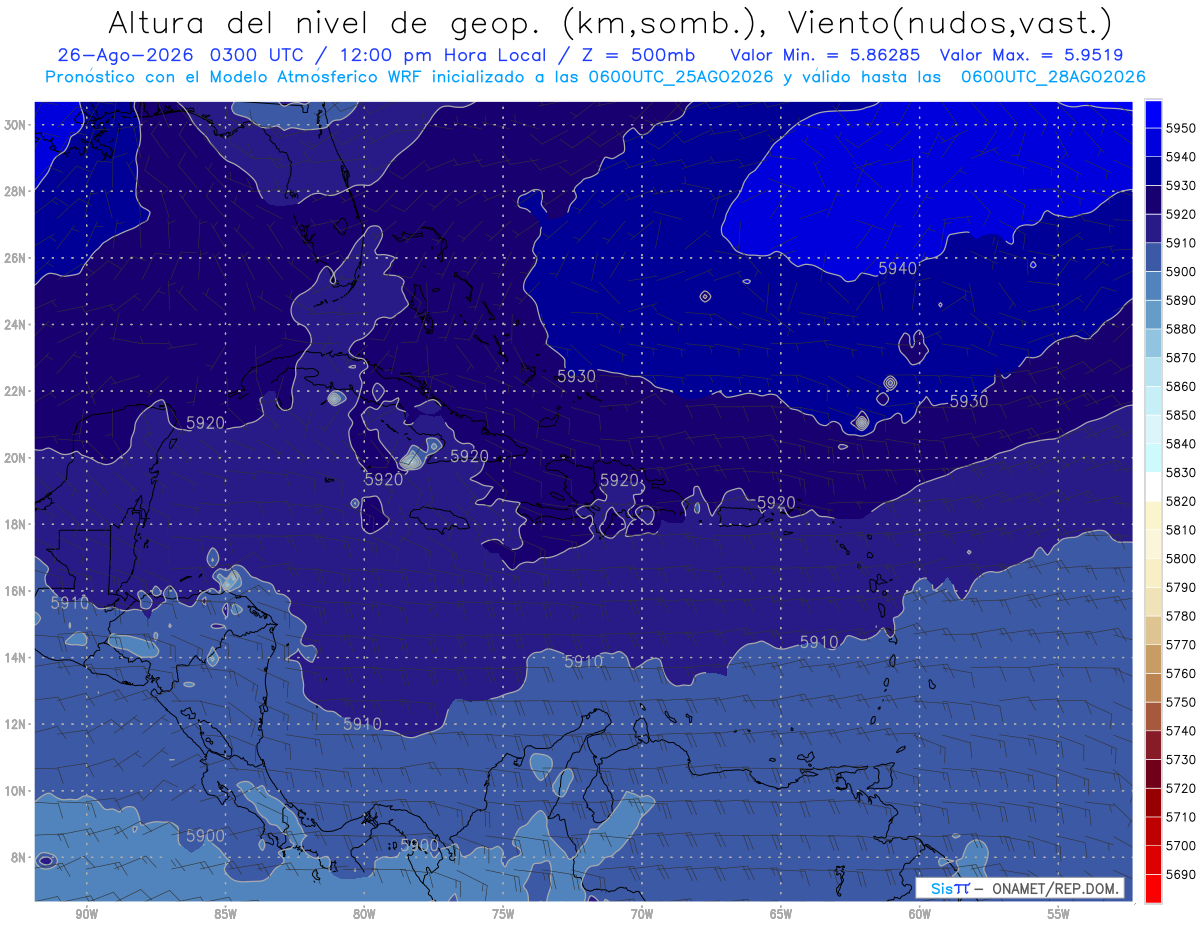This screenshot has width=1200, height=927.
Task: Click the 5880 colorbar label
Action: tap(1181, 329)
